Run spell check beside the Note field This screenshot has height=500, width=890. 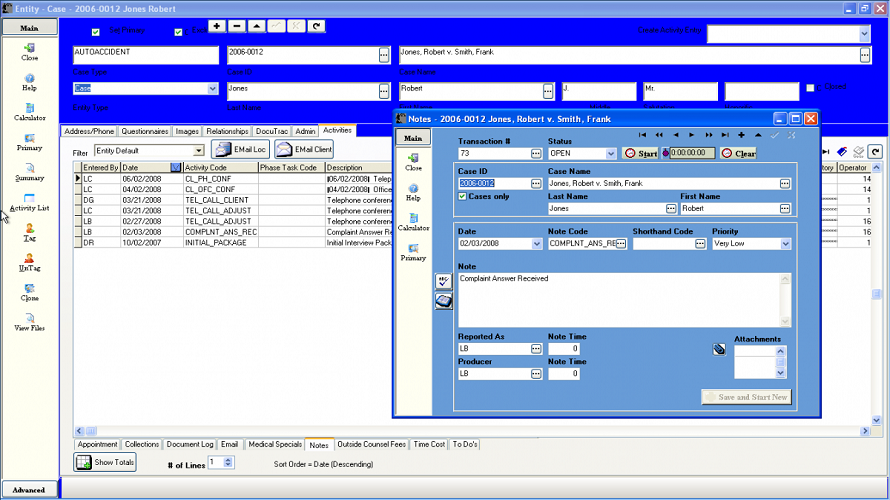click(x=444, y=282)
